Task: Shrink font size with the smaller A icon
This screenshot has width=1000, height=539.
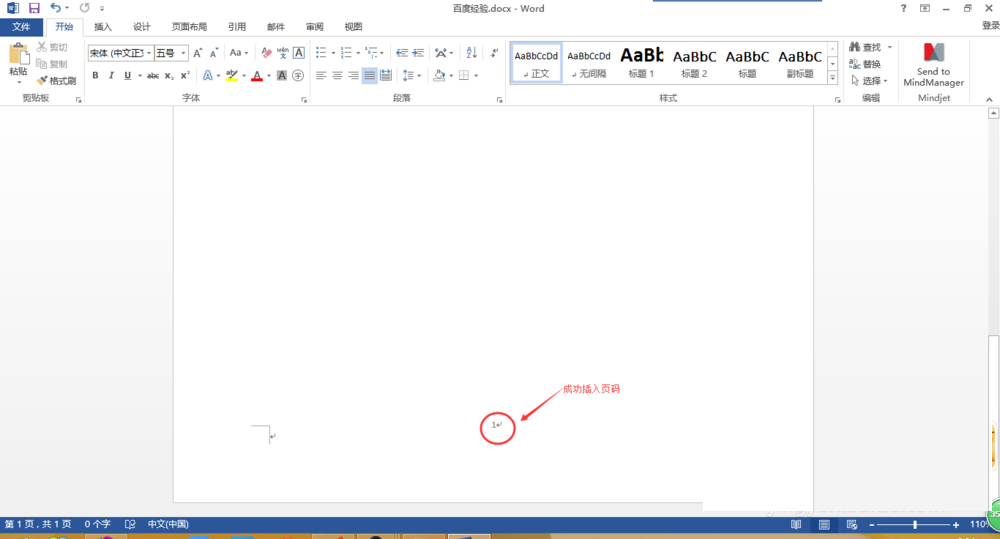Action: click(214, 53)
